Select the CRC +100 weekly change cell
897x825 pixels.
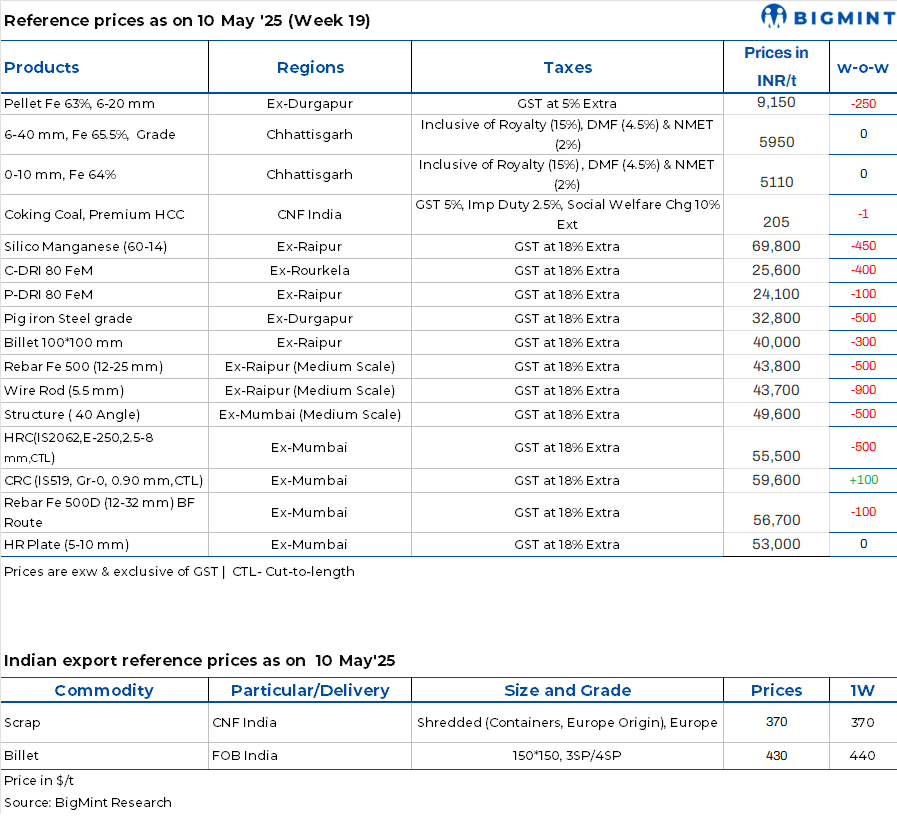point(863,480)
